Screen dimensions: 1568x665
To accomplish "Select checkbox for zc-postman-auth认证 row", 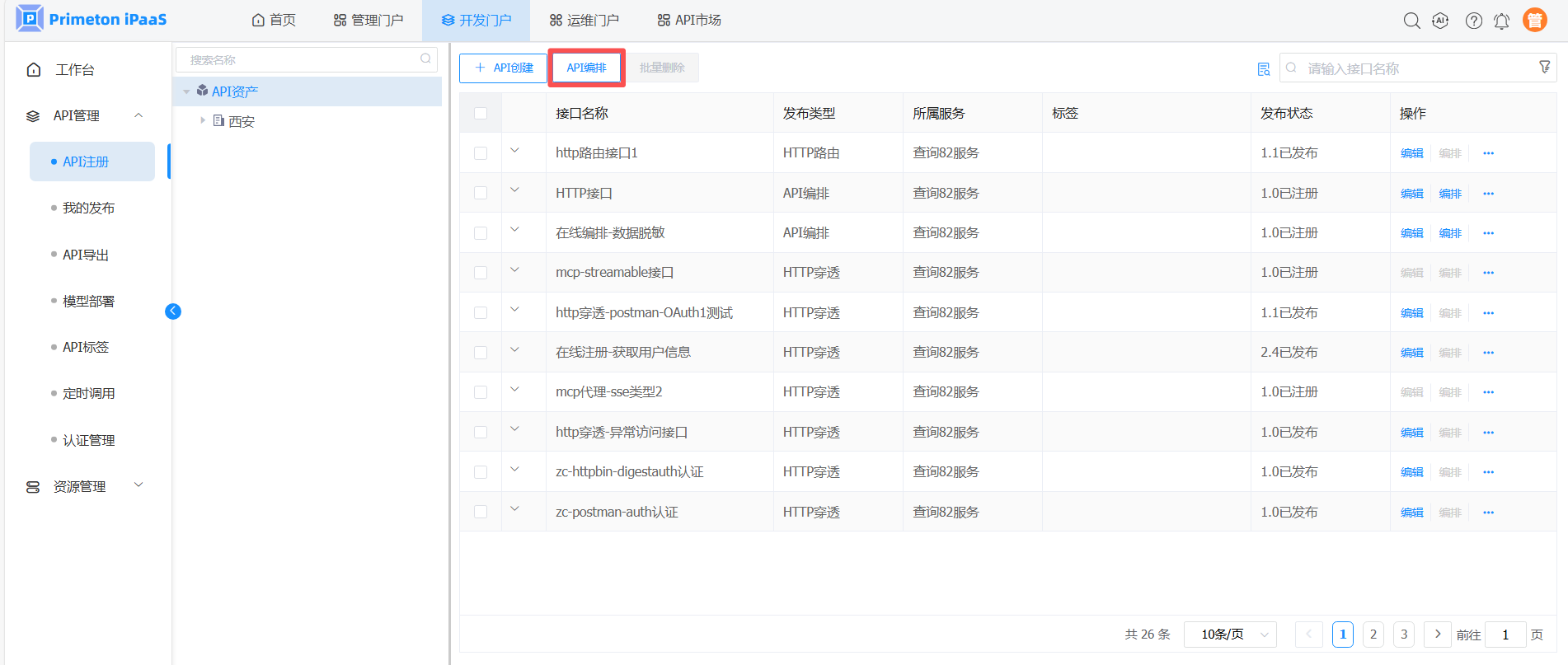I will point(481,513).
